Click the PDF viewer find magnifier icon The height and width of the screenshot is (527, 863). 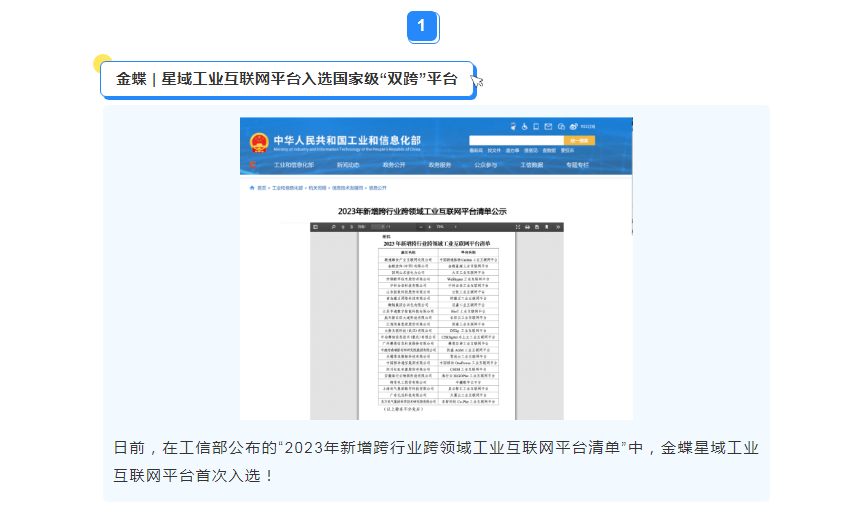334,227
